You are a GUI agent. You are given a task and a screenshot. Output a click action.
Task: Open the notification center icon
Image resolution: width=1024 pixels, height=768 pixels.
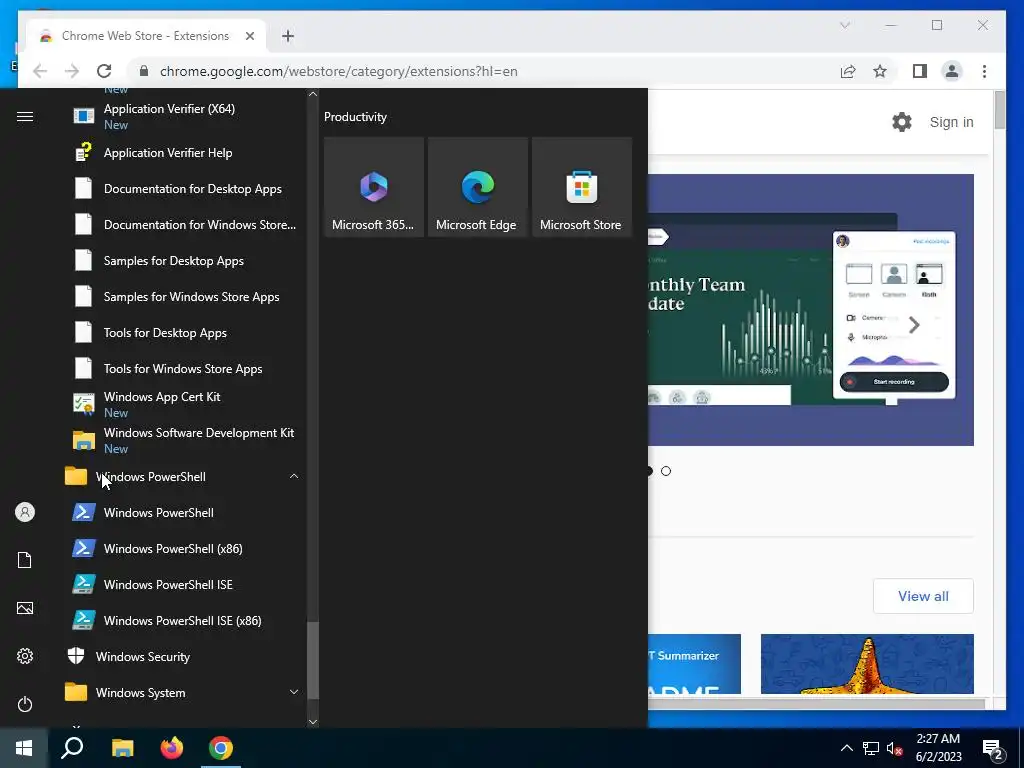click(994, 750)
